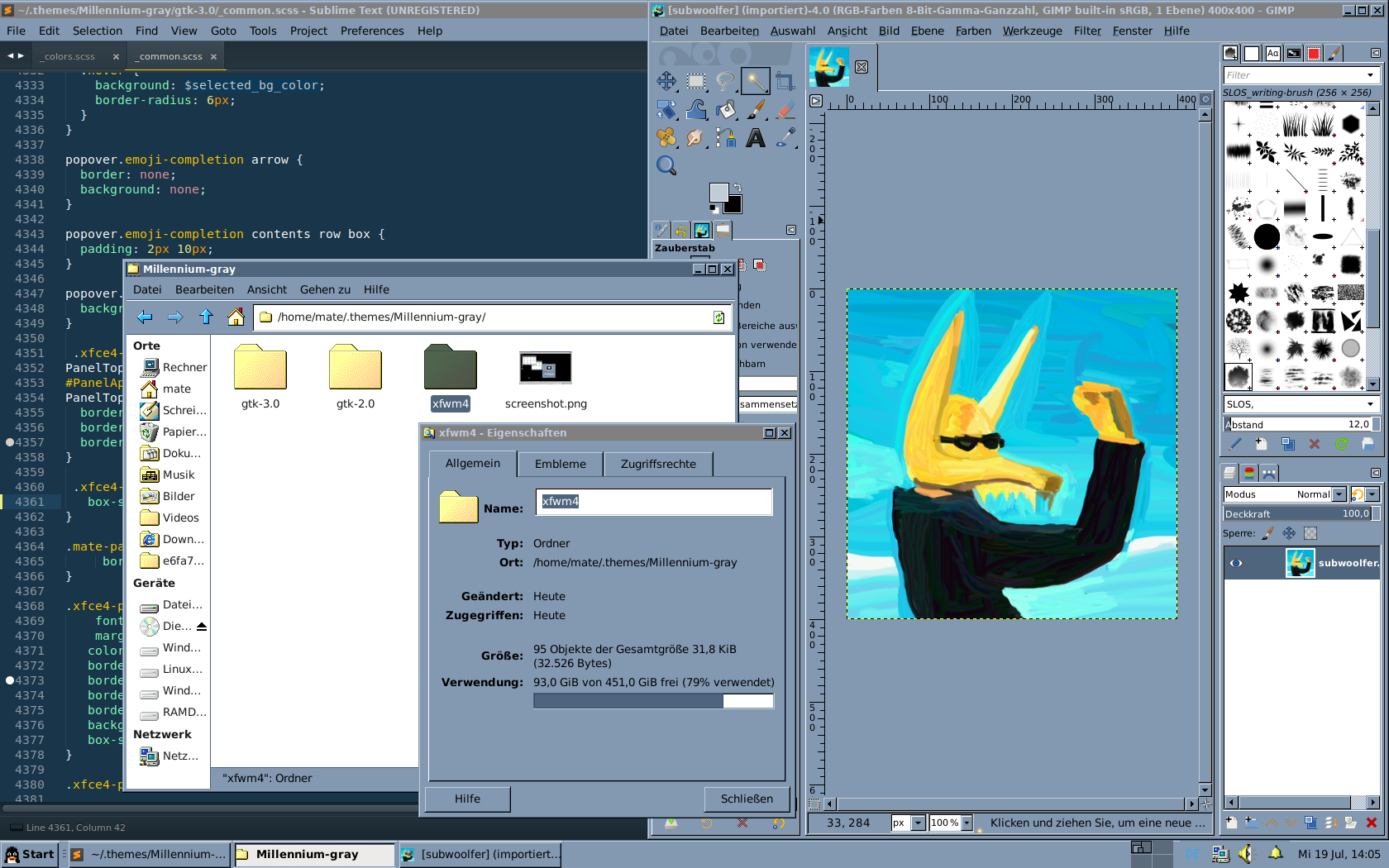Select the Text tool in GIMP

(756, 137)
